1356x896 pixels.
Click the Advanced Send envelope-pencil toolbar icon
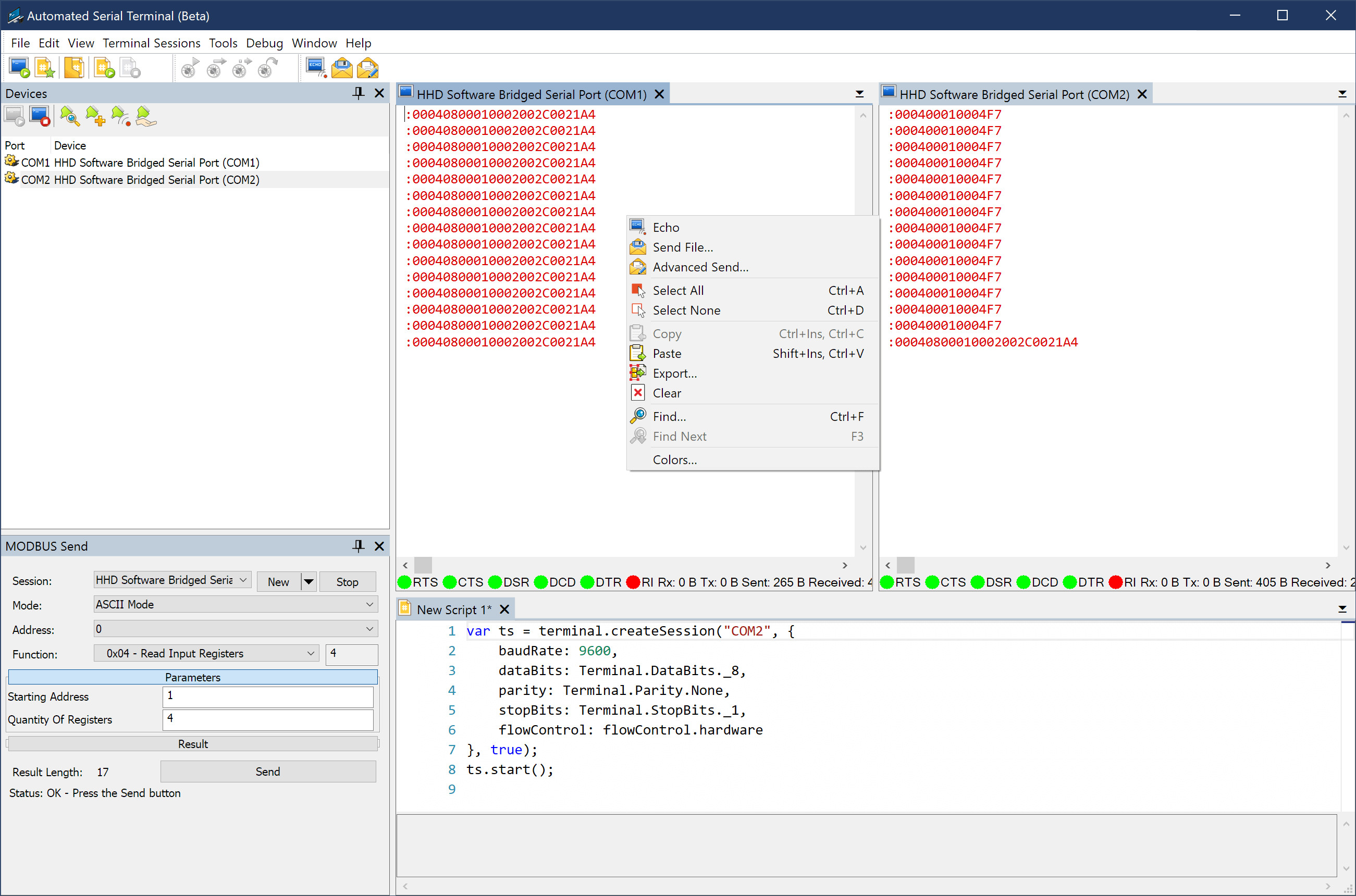click(367, 68)
